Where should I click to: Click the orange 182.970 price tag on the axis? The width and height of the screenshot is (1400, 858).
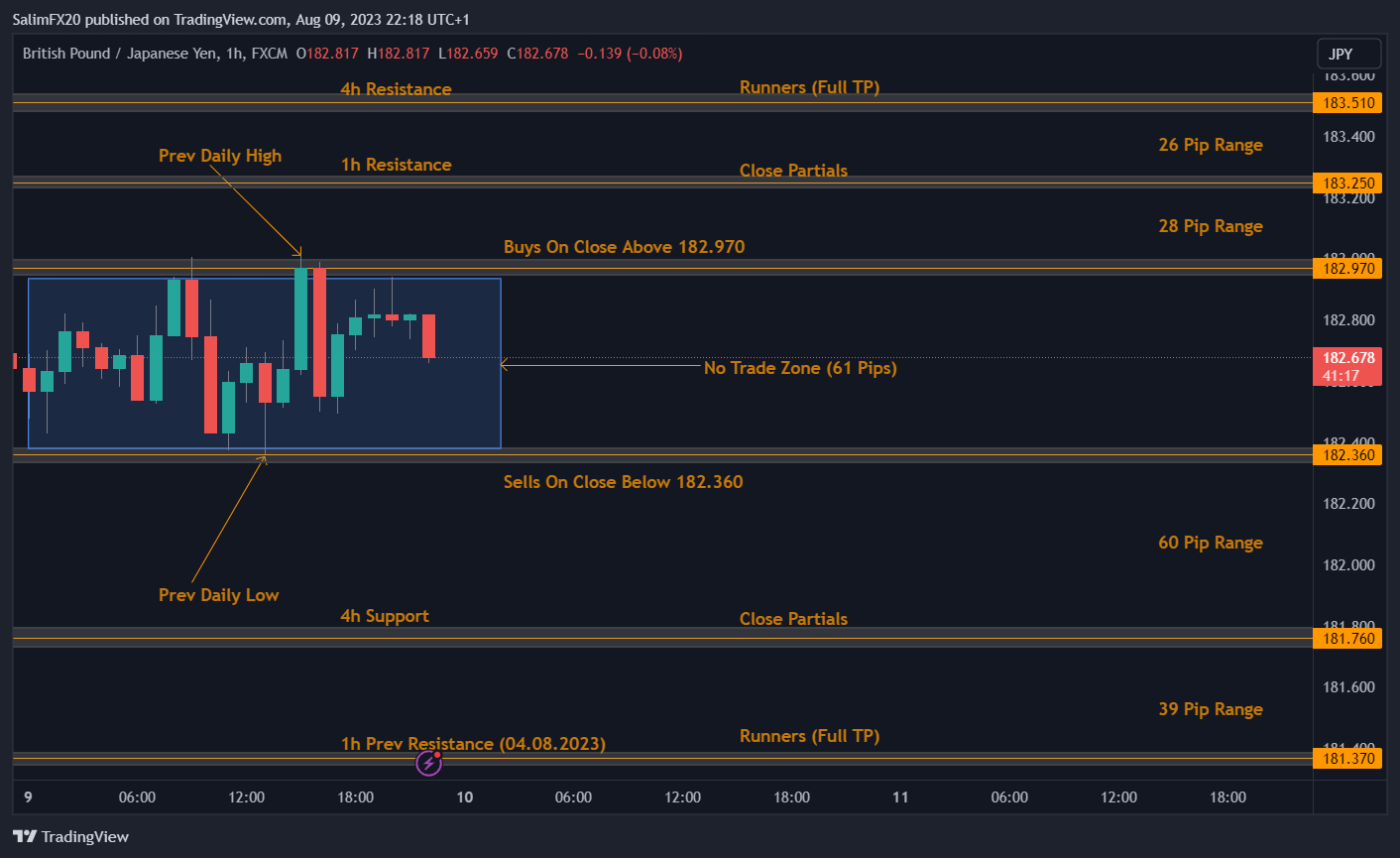1346,268
